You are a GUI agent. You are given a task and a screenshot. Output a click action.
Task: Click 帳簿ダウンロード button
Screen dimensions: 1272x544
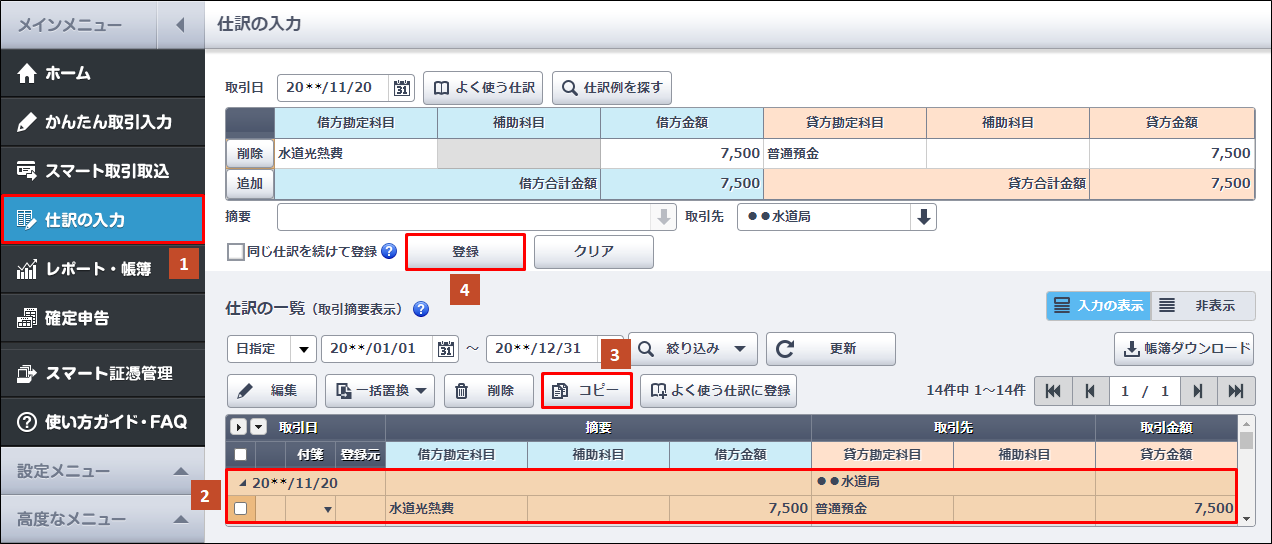tap(1184, 349)
